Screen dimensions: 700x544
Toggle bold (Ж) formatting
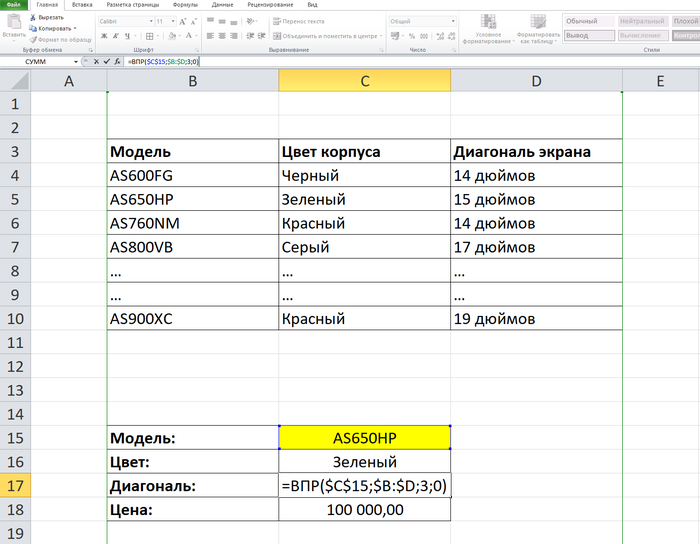[104, 36]
